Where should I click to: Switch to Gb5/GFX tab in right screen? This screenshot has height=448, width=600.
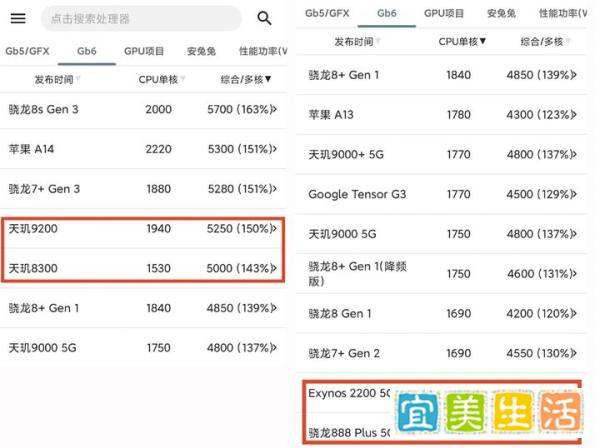coord(327,13)
